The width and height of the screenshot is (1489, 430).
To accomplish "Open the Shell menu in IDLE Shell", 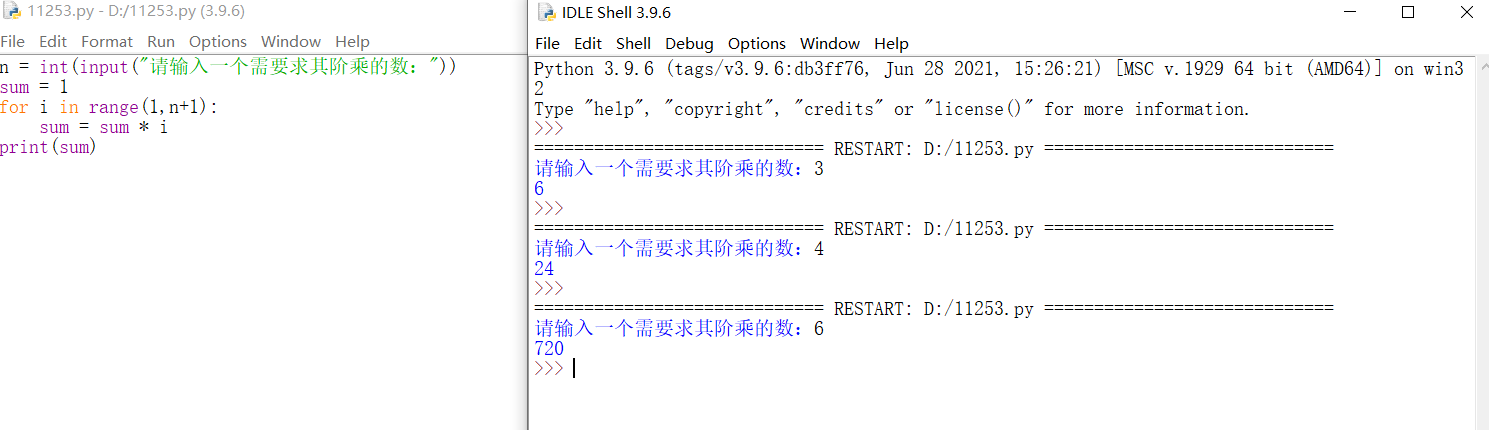I will (x=633, y=44).
